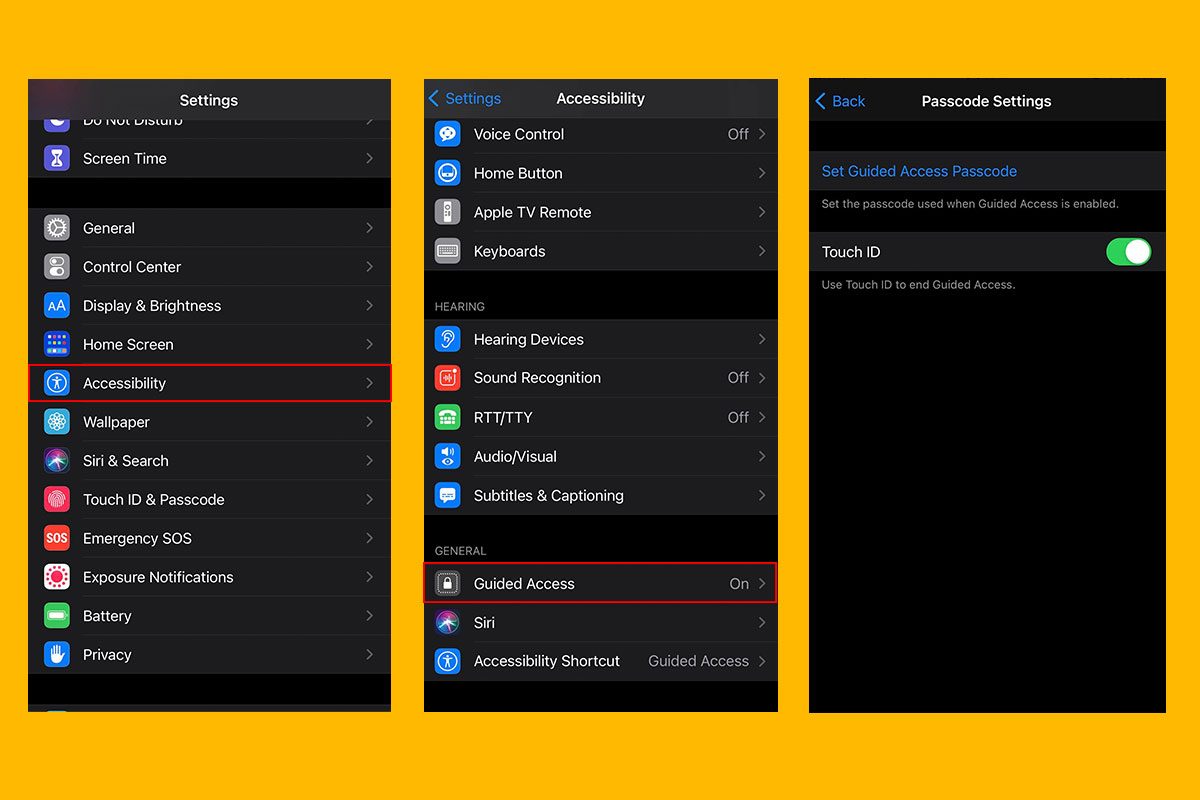Select Exposure Notifications label
The width and height of the screenshot is (1200, 800).
tap(158, 577)
